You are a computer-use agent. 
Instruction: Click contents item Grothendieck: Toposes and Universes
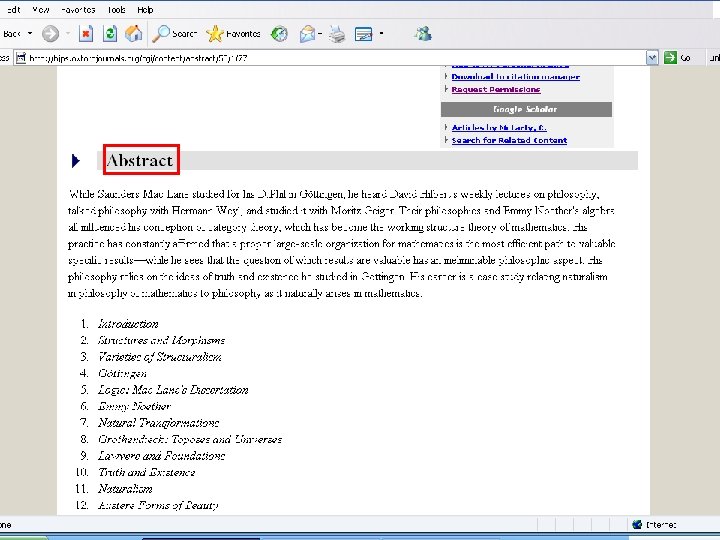tap(190, 439)
